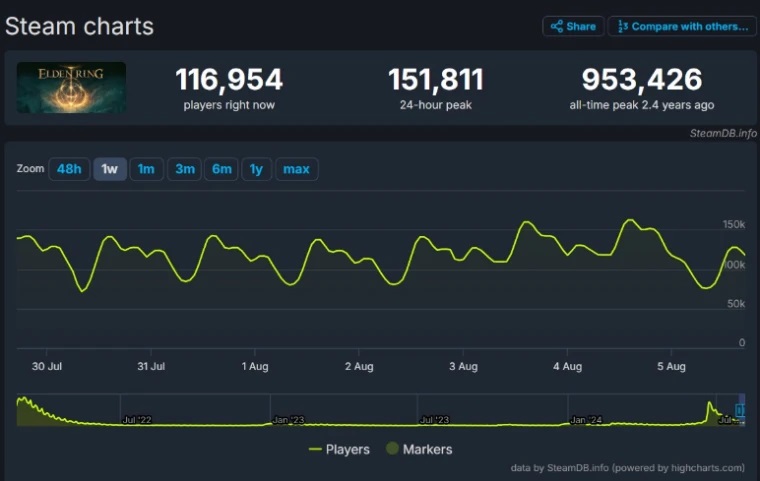Image resolution: width=760 pixels, height=481 pixels.
Task: Click the 3 Aug axis label
Action: pyautogui.click(x=463, y=366)
